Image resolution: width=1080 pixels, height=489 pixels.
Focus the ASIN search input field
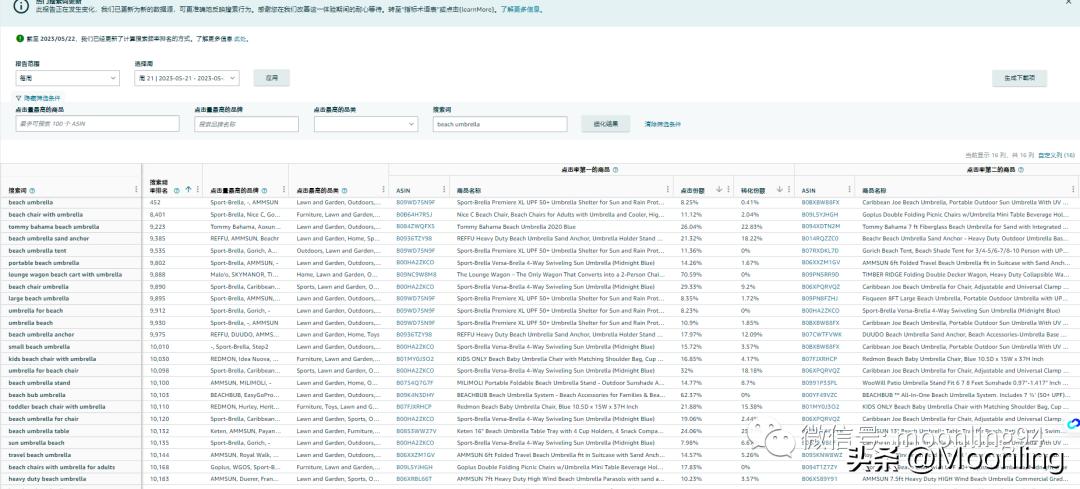(x=97, y=124)
